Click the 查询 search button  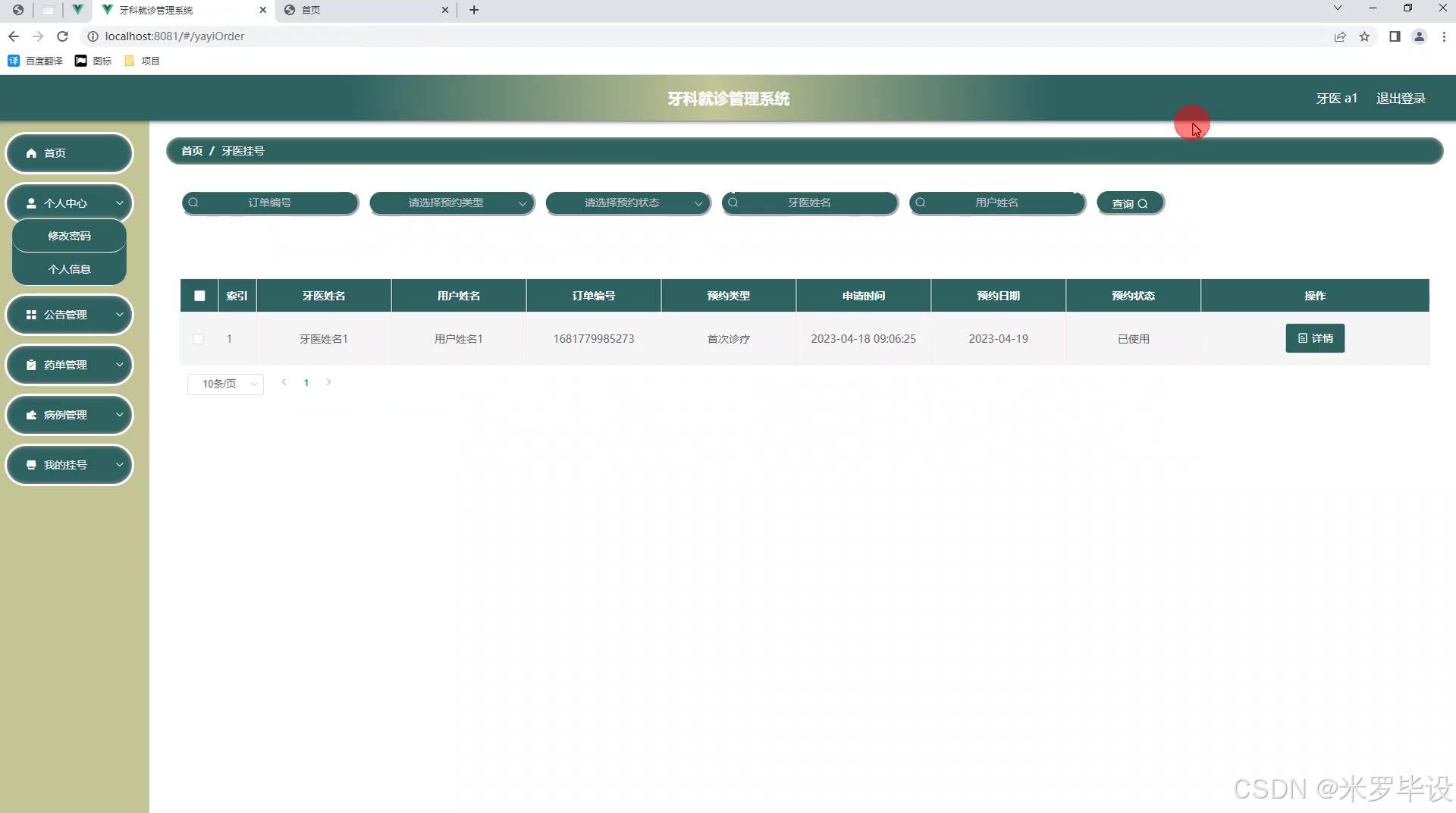click(1130, 203)
